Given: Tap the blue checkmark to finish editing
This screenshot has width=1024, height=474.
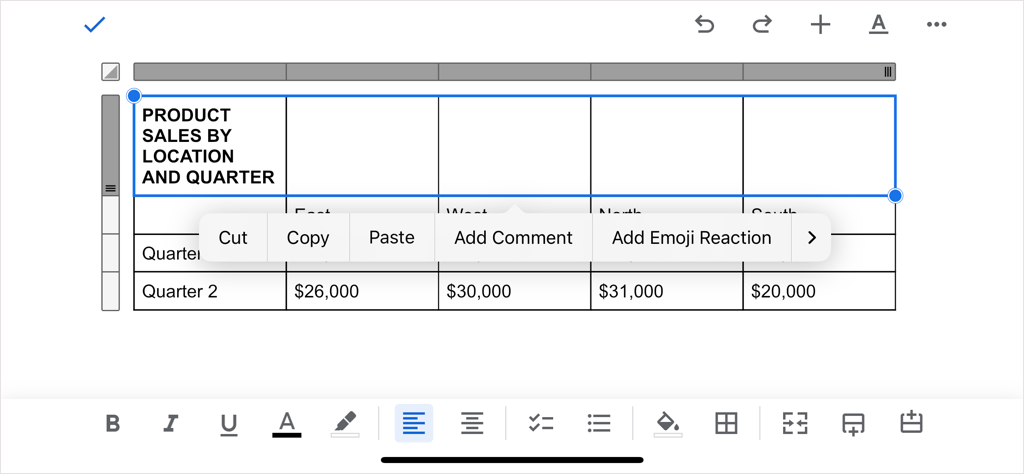Looking at the screenshot, I should (95, 25).
